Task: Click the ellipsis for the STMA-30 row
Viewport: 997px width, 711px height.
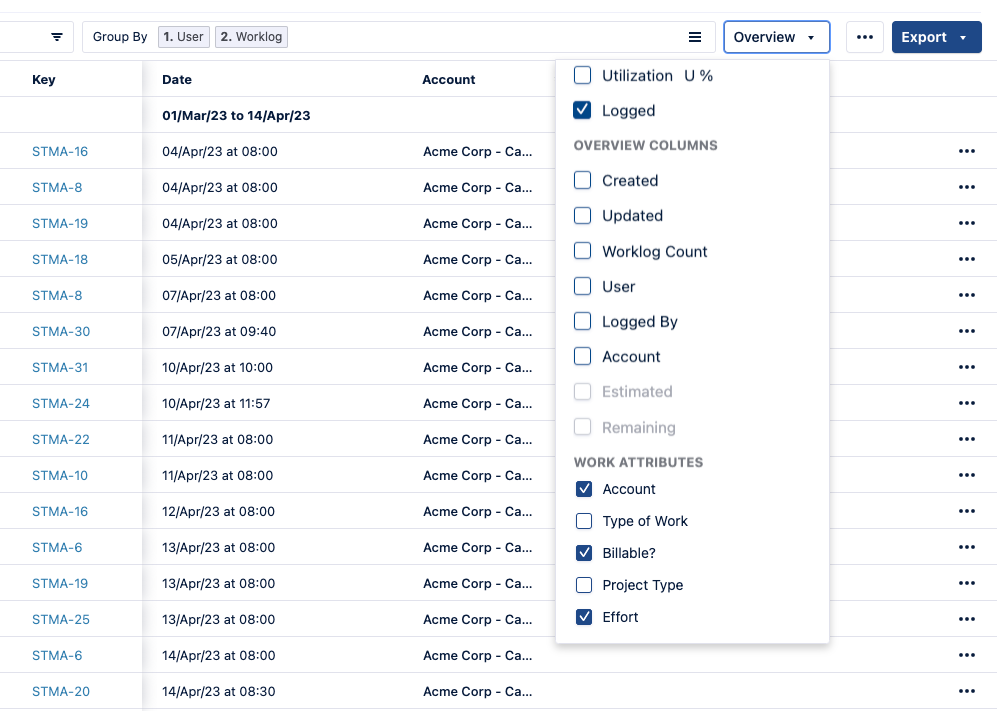Action: pyautogui.click(x=966, y=332)
